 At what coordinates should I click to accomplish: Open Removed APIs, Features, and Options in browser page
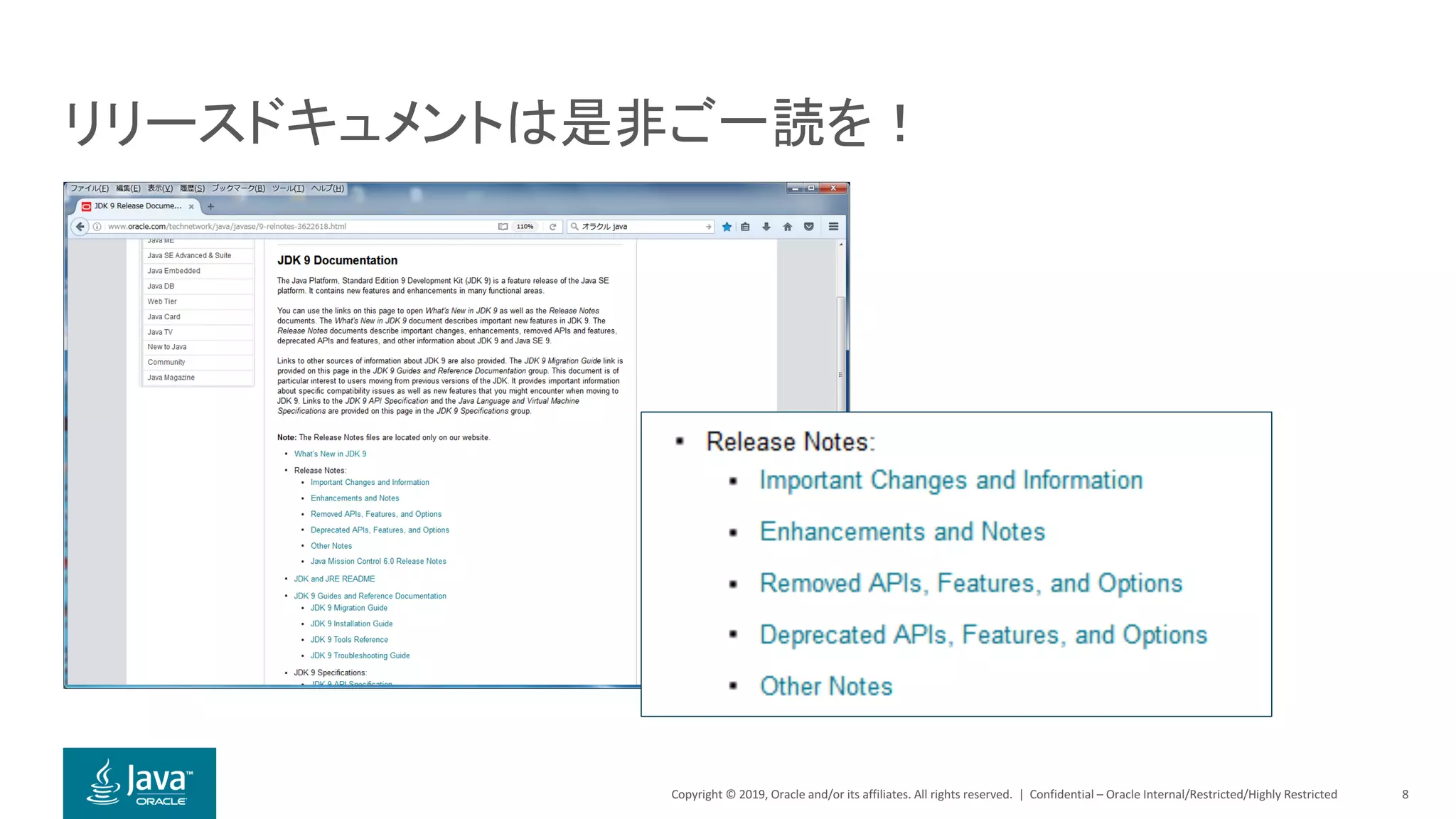(x=375, y=515)
